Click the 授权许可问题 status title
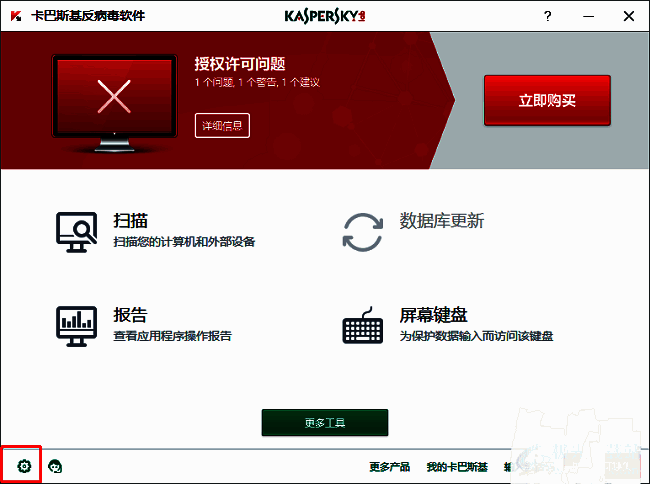The width and height of the screenshot is (650, 484). tap(240, 64)
